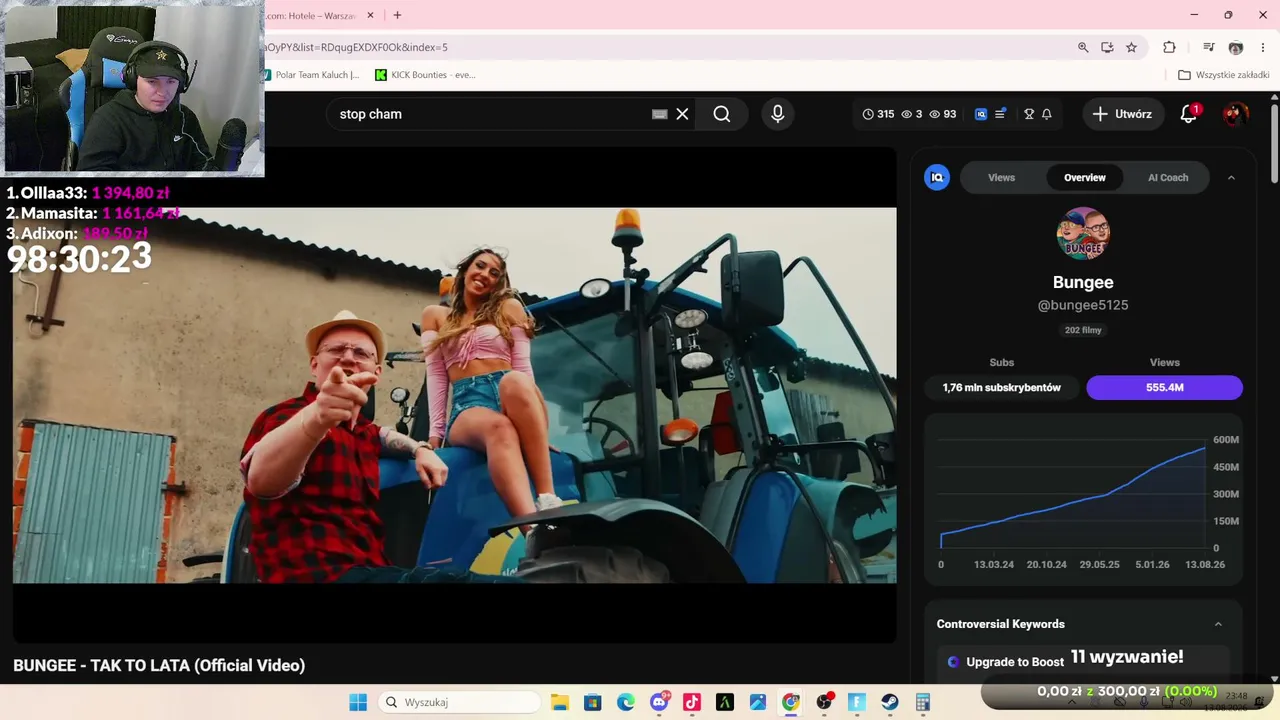Image resolution: width=1280 pixels, height=720 pixels.
Task: Open Discord from the taskbar
Action: click(x=659, y=702)
